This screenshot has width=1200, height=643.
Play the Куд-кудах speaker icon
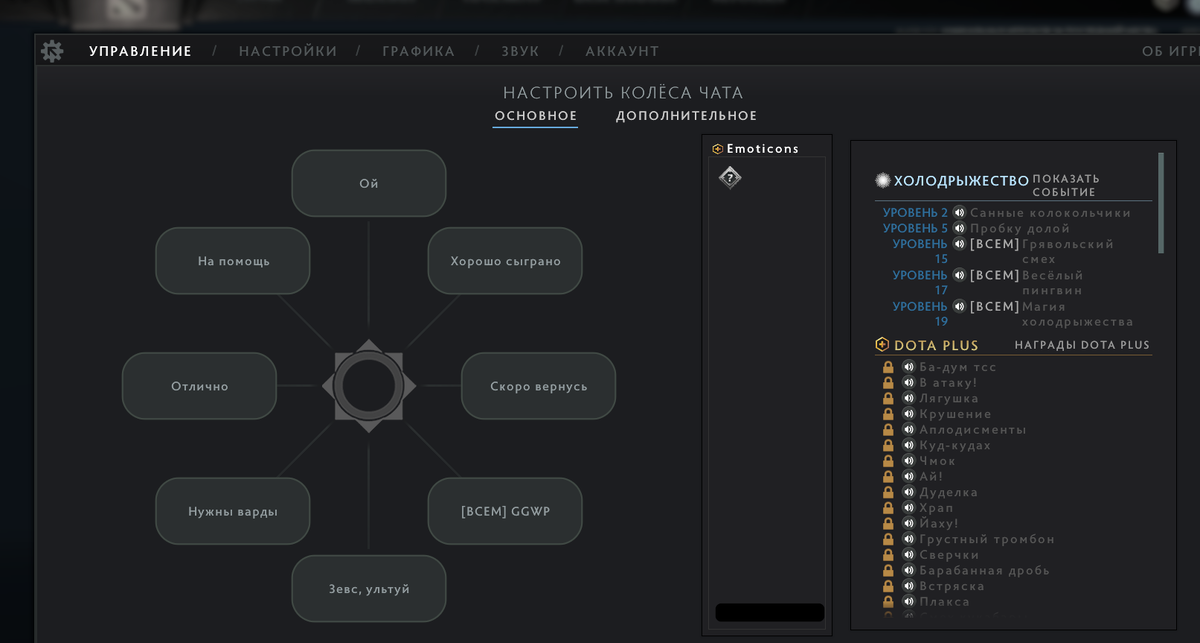click(908, 445)
